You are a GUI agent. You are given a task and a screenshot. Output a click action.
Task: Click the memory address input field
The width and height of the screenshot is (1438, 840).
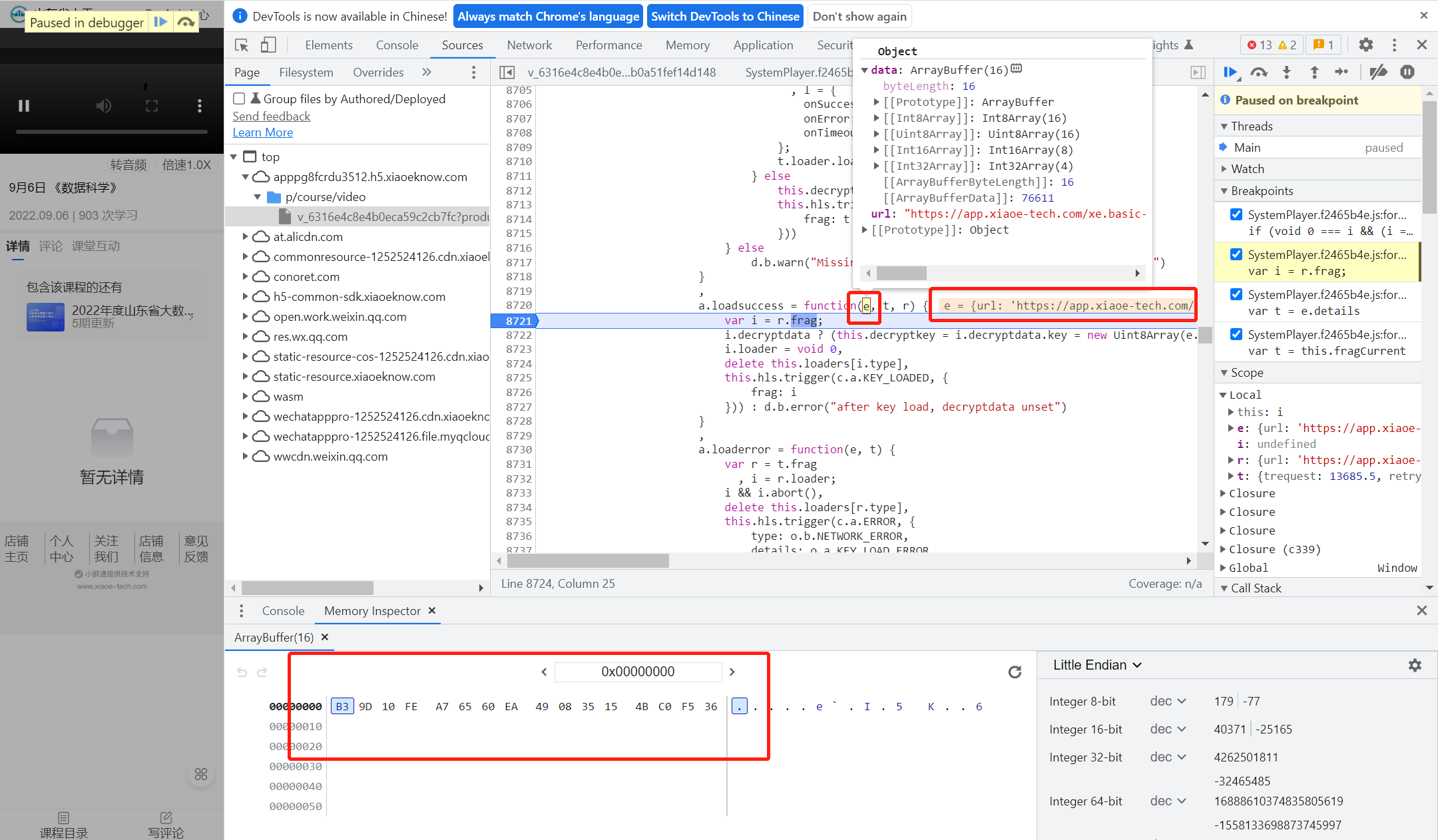[x=638, y=672]
